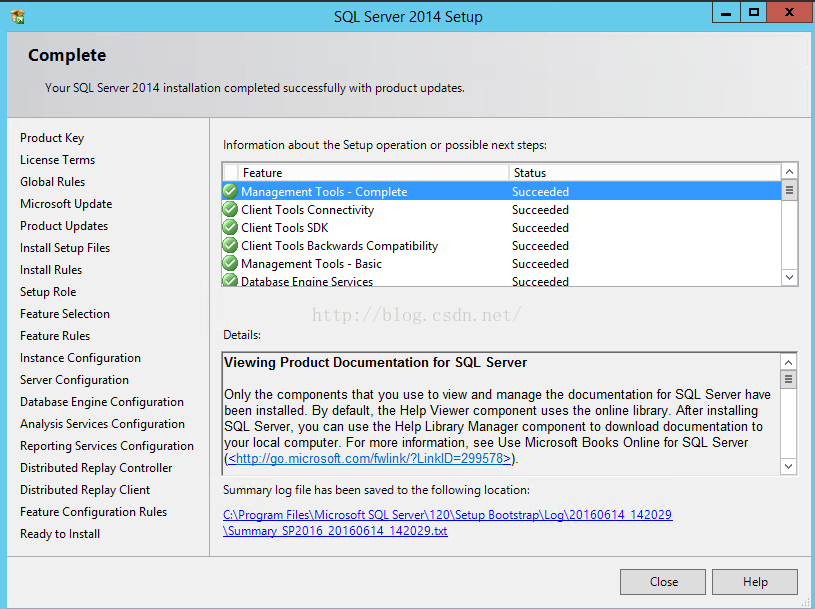Click Succeeded status for Client Tools SDK

click(x=540, y=228)
